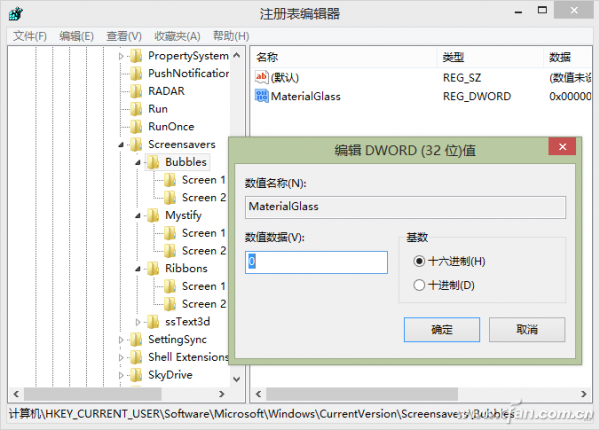Select the 十进制(D) decimal radio button

point(419,285)
